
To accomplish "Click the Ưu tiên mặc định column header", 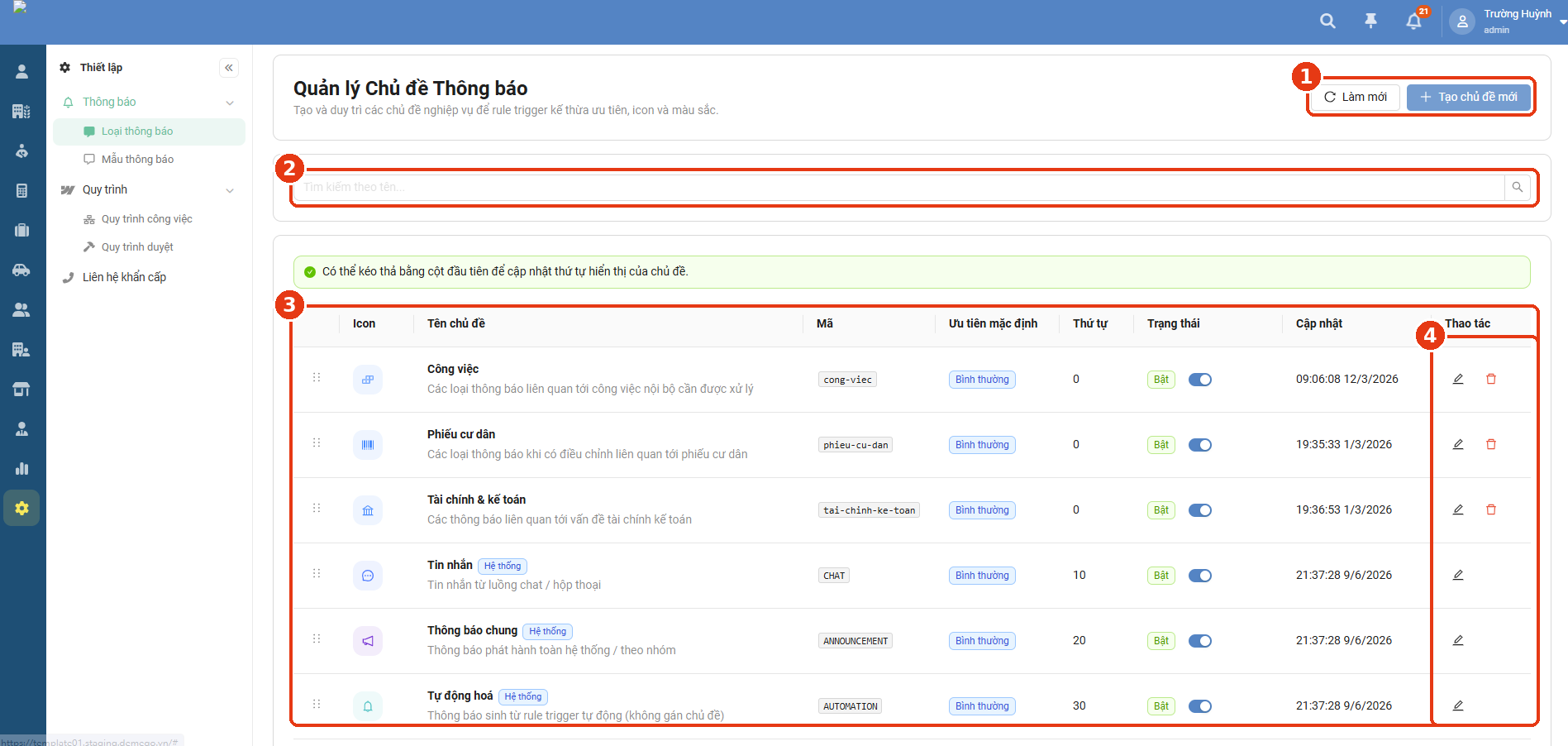I will pos(993,323).
